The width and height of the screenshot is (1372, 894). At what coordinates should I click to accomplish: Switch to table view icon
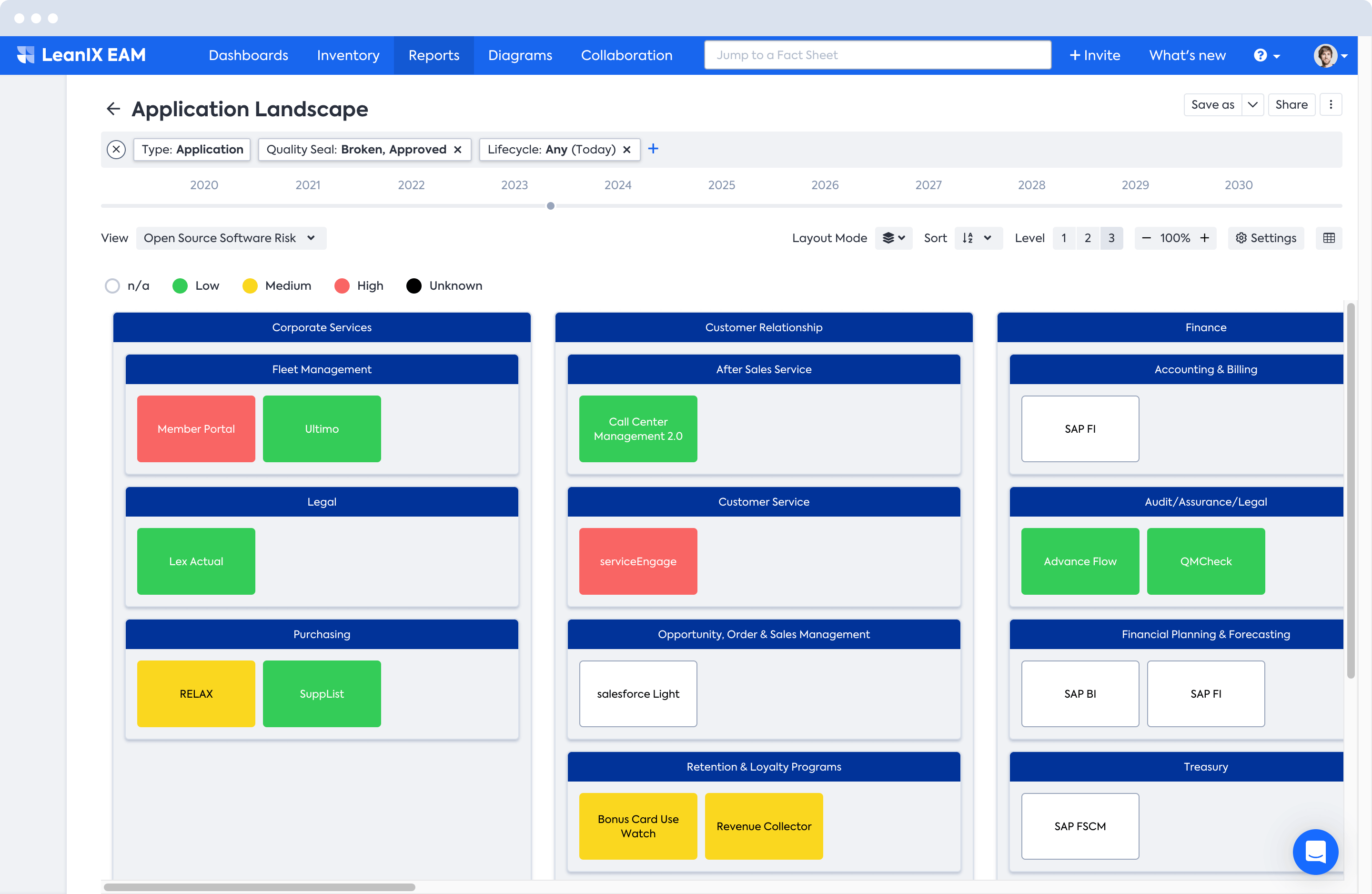point(1329,238)
